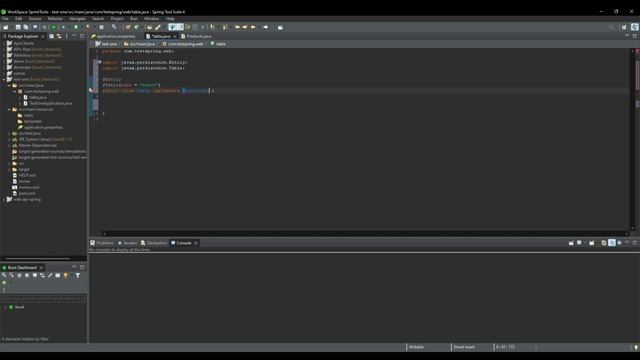Click the filter funnel icon in Boot Dashboard

pos(78,276)
